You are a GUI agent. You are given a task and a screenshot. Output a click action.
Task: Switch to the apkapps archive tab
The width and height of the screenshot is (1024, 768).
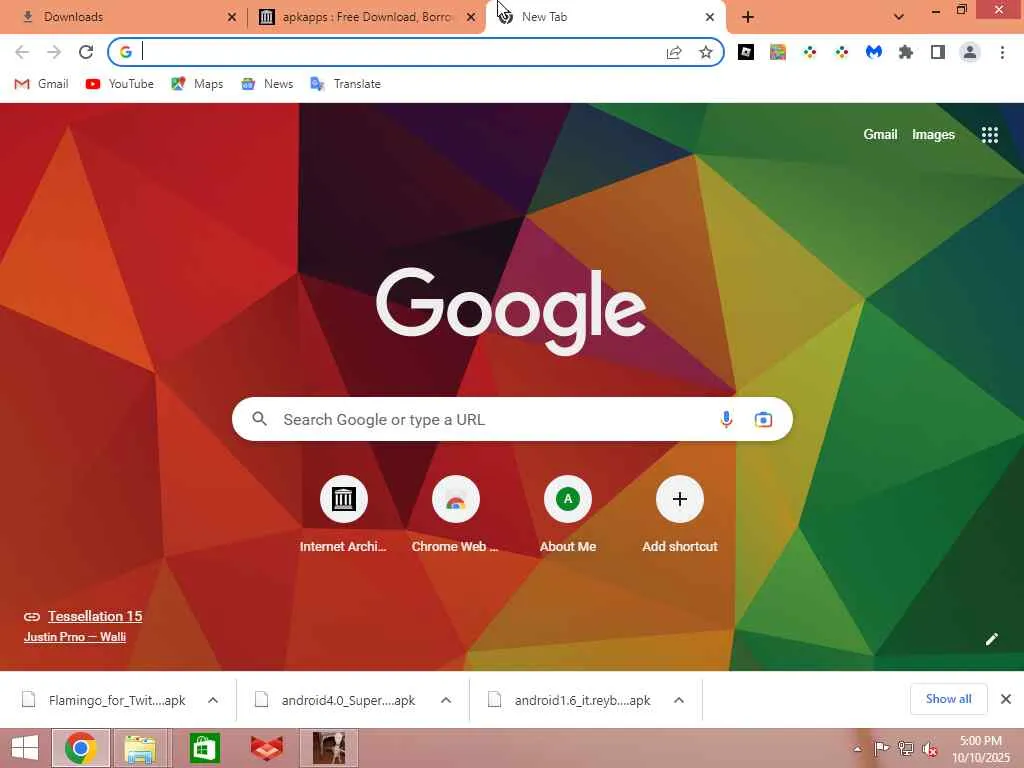pos(366,17)
